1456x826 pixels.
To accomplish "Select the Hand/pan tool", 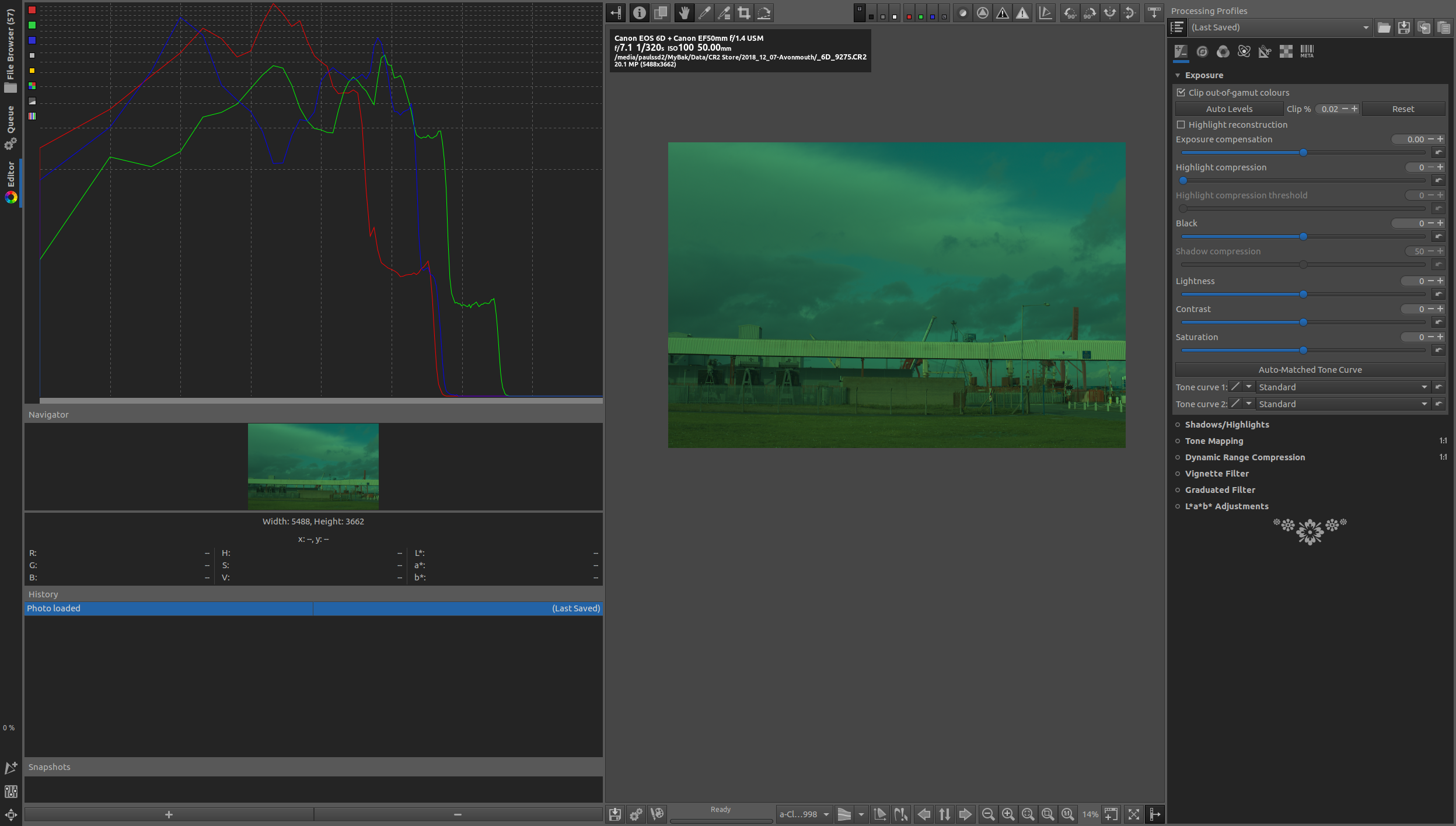I will tap(684, 13).
